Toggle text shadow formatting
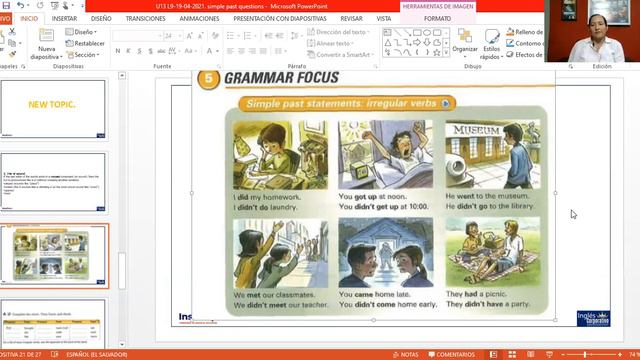The image size is (640, 360). (150, 51)
